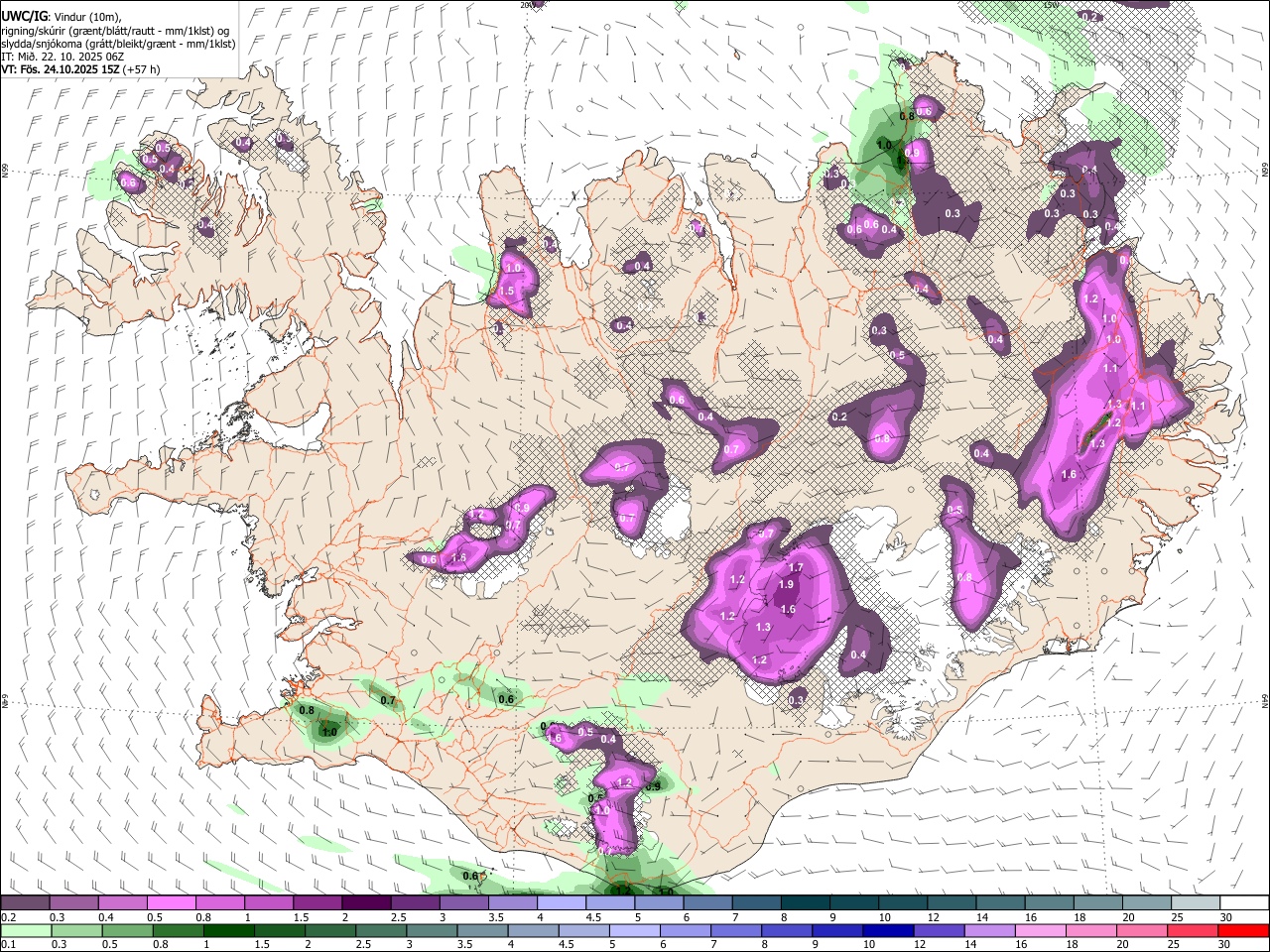The height and width of the screenshot is (952, 1270).
Task: Click the 1.7 snowfall value on the map
Action: (x=795, y=567)
